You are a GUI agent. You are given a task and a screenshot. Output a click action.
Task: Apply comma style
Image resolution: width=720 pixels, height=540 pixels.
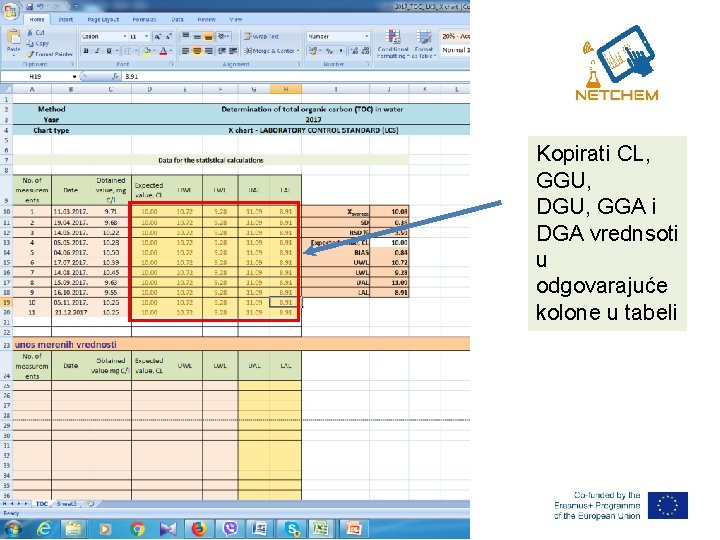[340, 51]
